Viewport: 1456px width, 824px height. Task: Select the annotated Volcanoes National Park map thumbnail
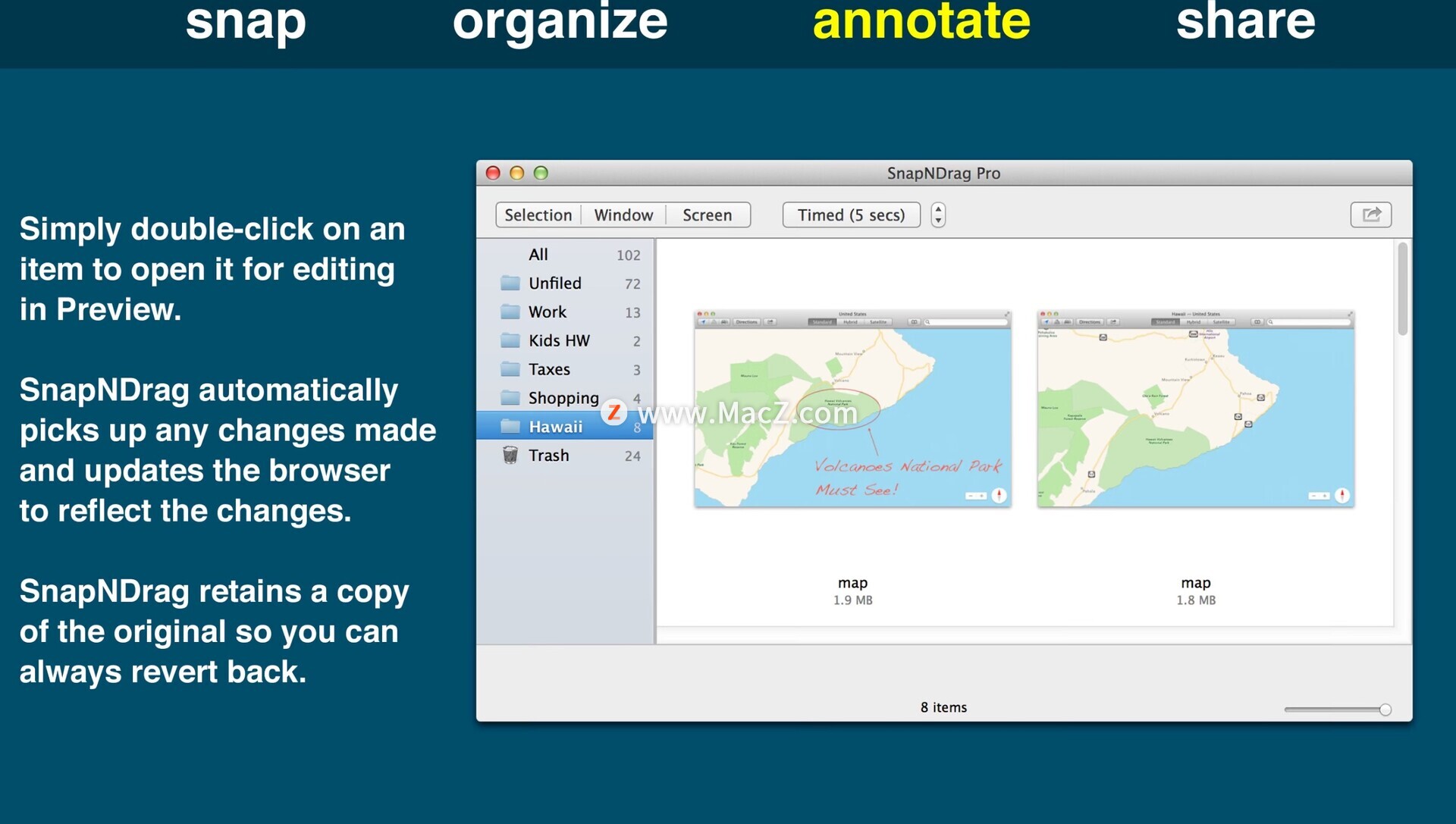click(852, 409)
